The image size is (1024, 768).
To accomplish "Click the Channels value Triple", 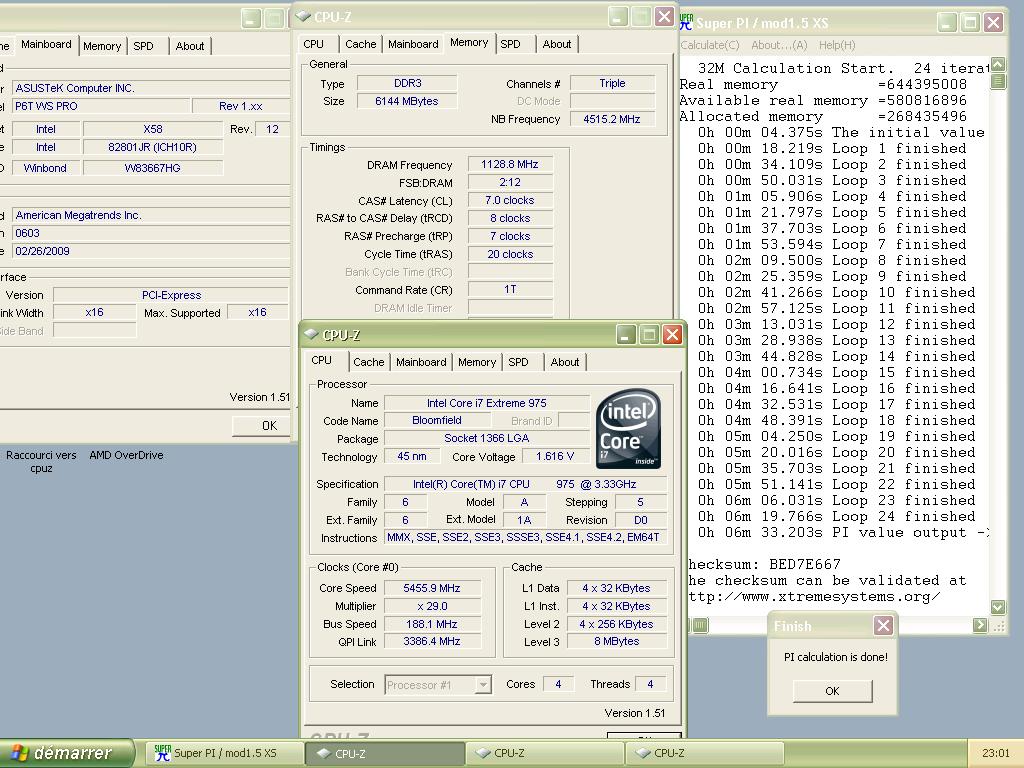I will pos(612,83).
